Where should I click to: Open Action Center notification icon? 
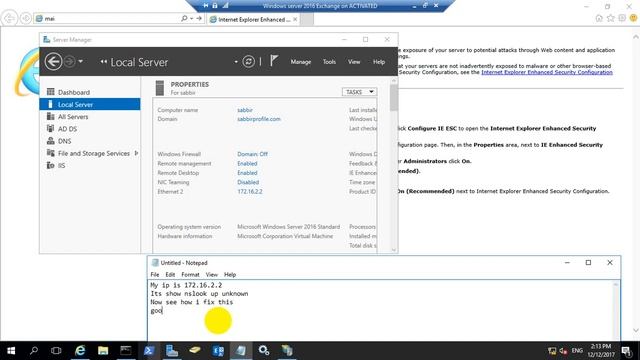[x=626, y=351]
